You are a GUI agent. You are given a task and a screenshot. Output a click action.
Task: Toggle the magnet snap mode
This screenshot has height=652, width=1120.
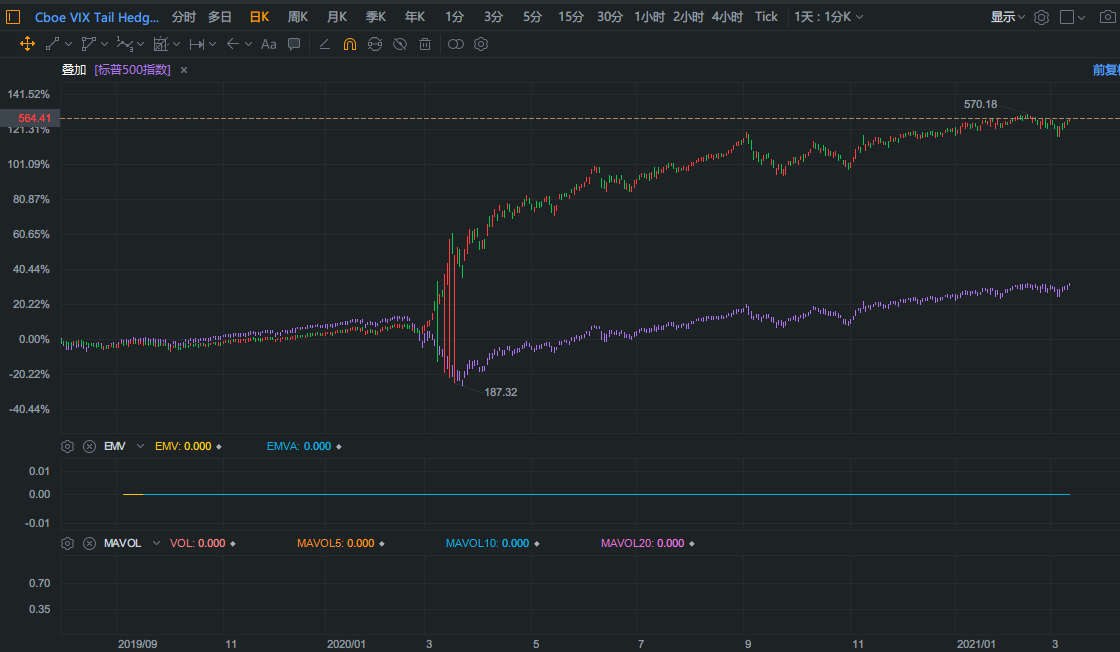point(349,44)
